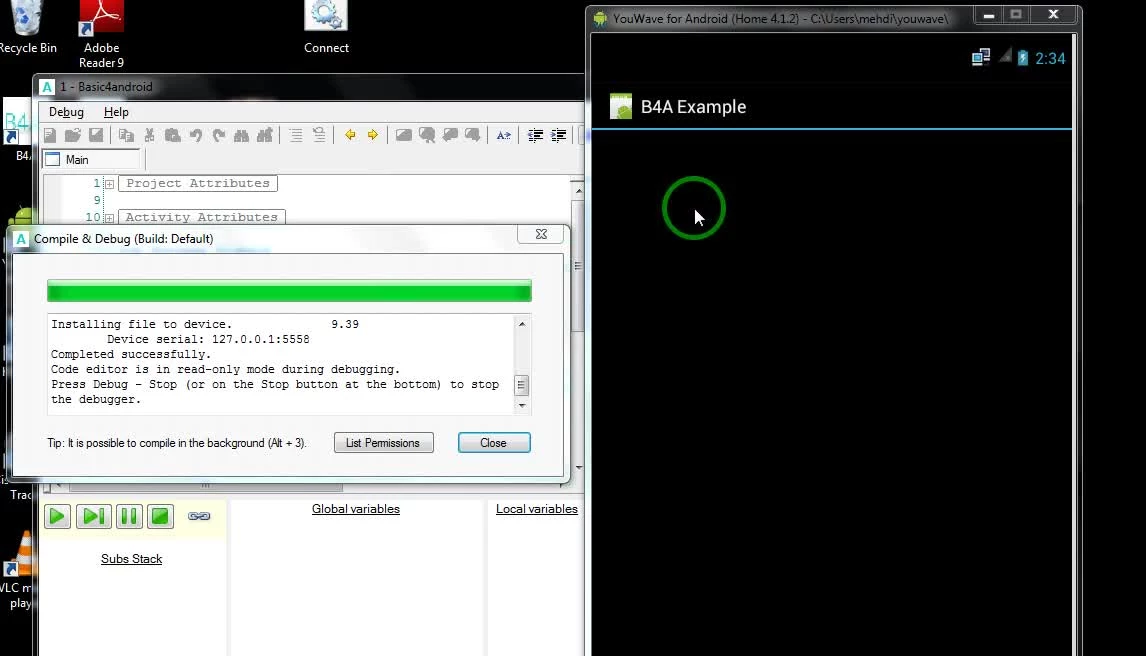Click the uncomment lines icon
Viewport: 1146px width, 656px height.
coord(319,135)
